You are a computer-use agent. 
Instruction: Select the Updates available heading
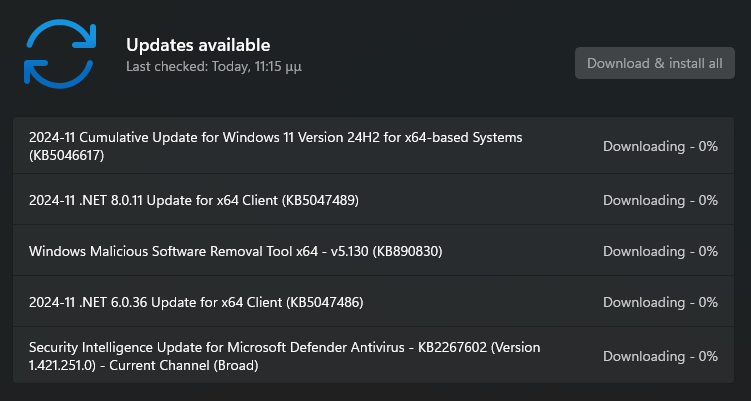pos(198,45)
